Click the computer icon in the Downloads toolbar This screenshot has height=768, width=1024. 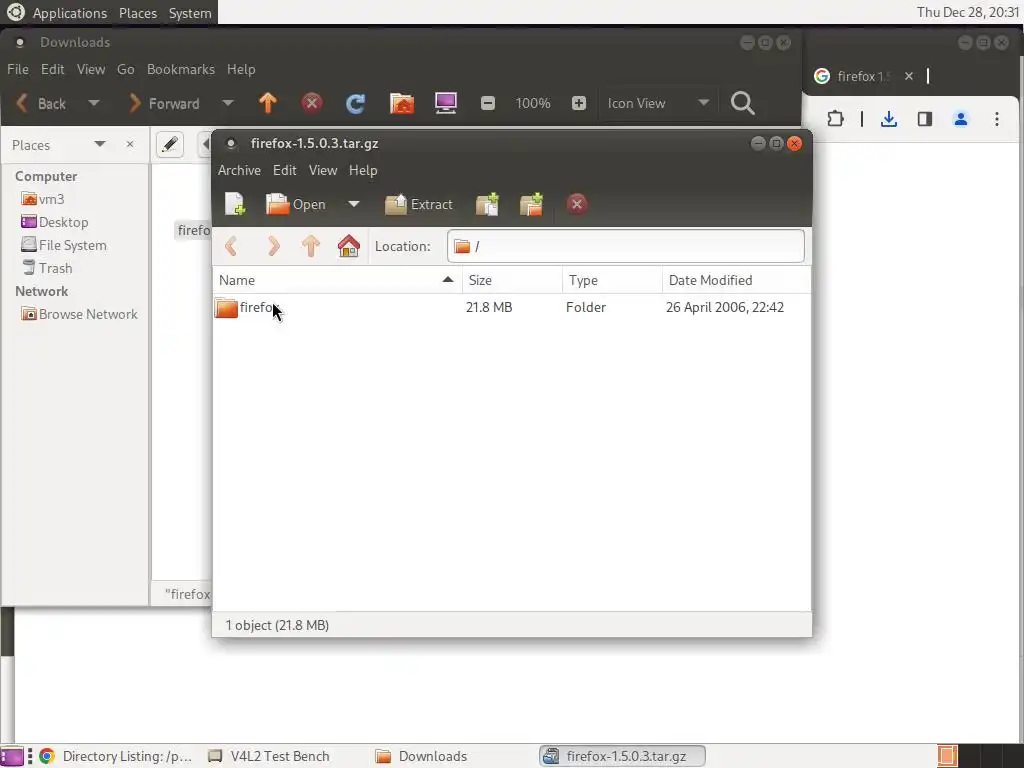pos(445,103)
